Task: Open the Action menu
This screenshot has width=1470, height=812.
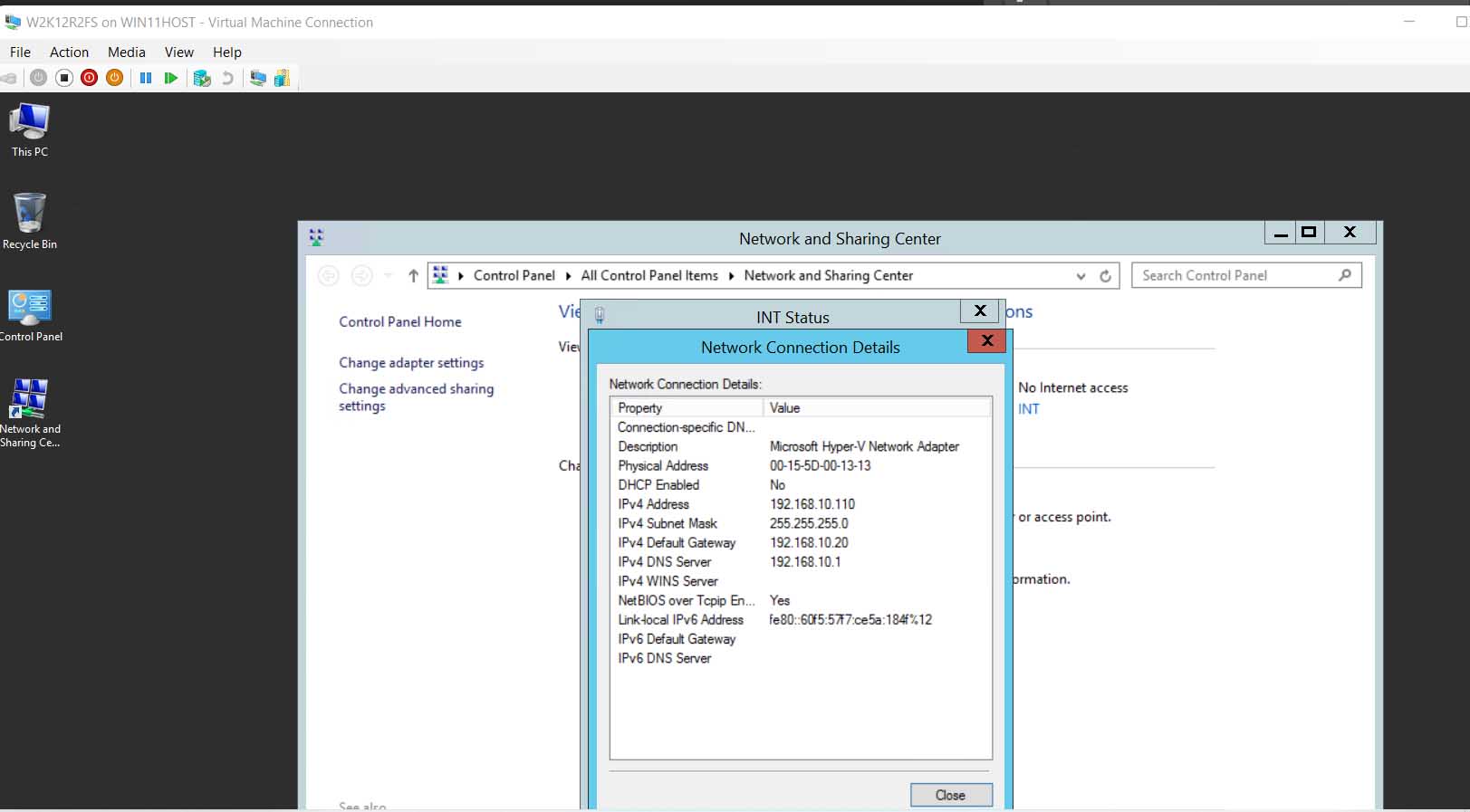Action: pos(69,53)
